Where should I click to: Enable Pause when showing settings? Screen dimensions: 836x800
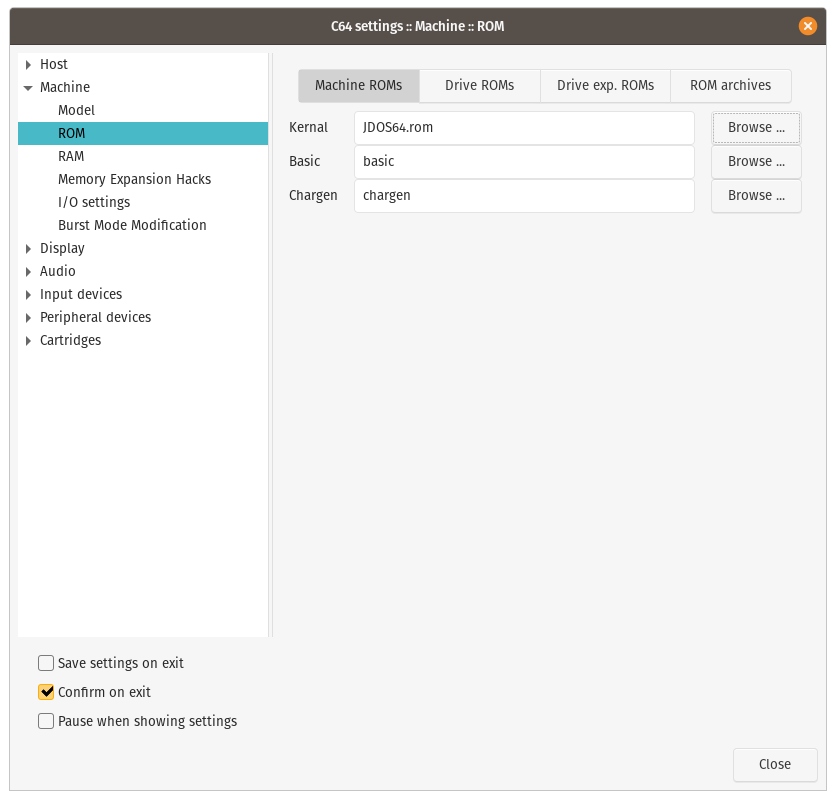46,721
